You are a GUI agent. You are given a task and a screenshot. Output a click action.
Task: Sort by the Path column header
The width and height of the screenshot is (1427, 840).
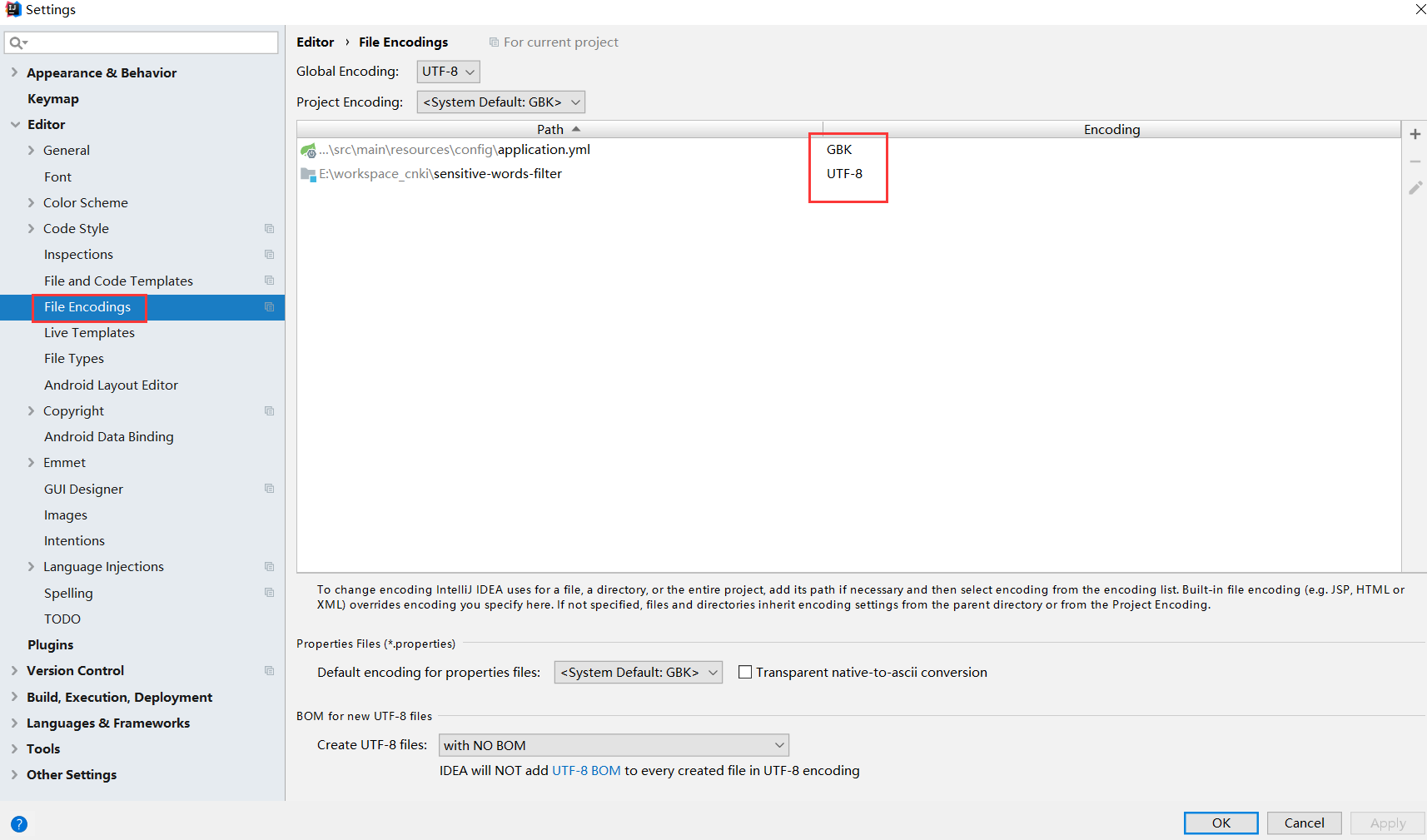click(x=550, y=129)
